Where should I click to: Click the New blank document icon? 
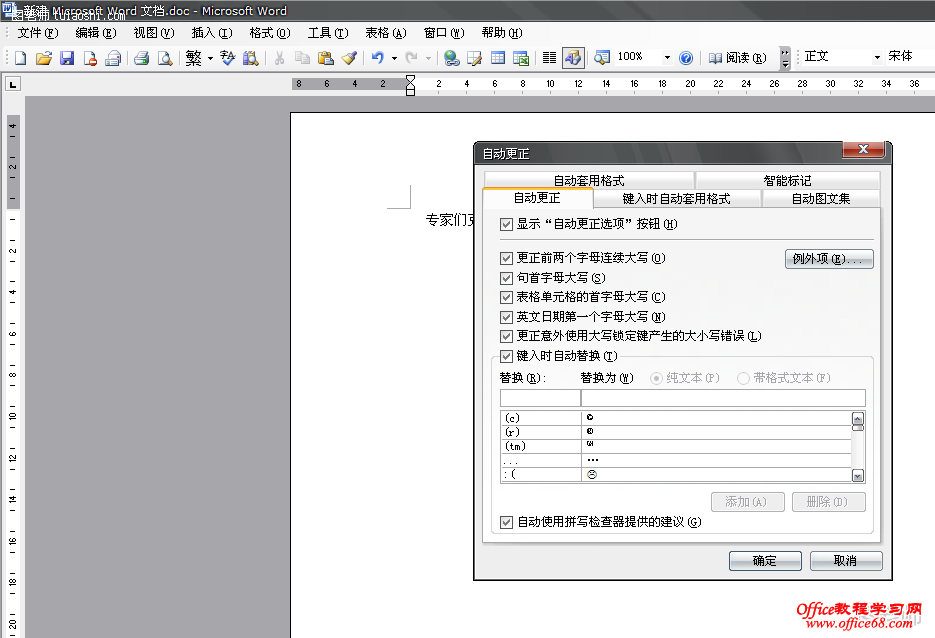coord(21,58)
